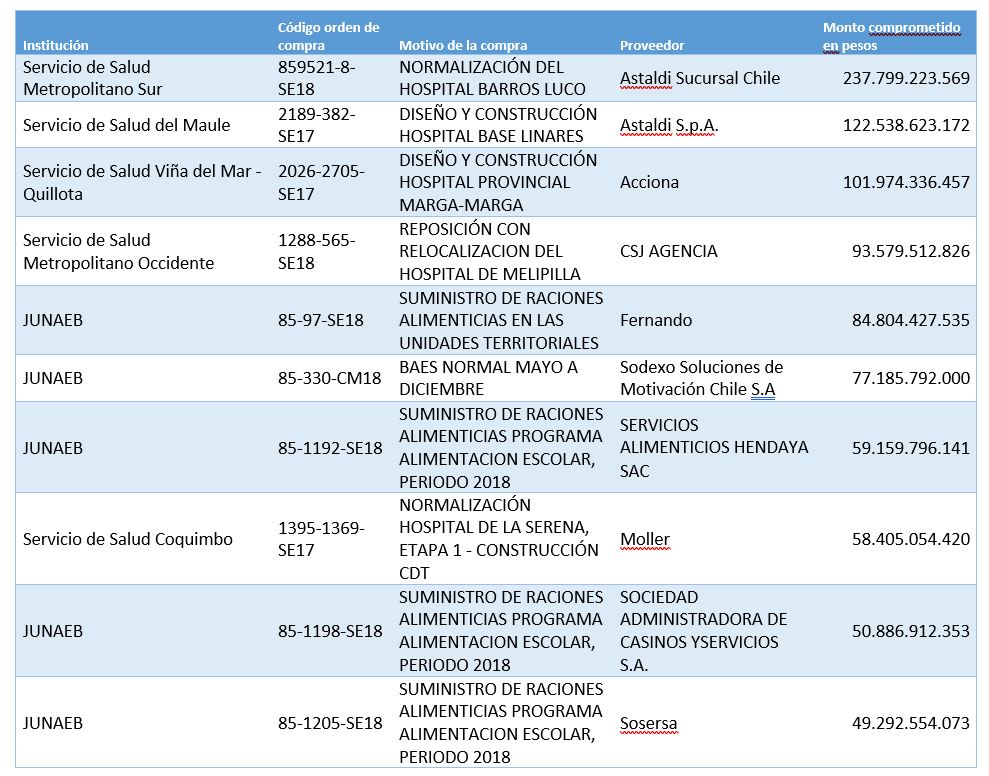
Task: Select the Monto comprometido en pesos header
Action: (891, 36)
